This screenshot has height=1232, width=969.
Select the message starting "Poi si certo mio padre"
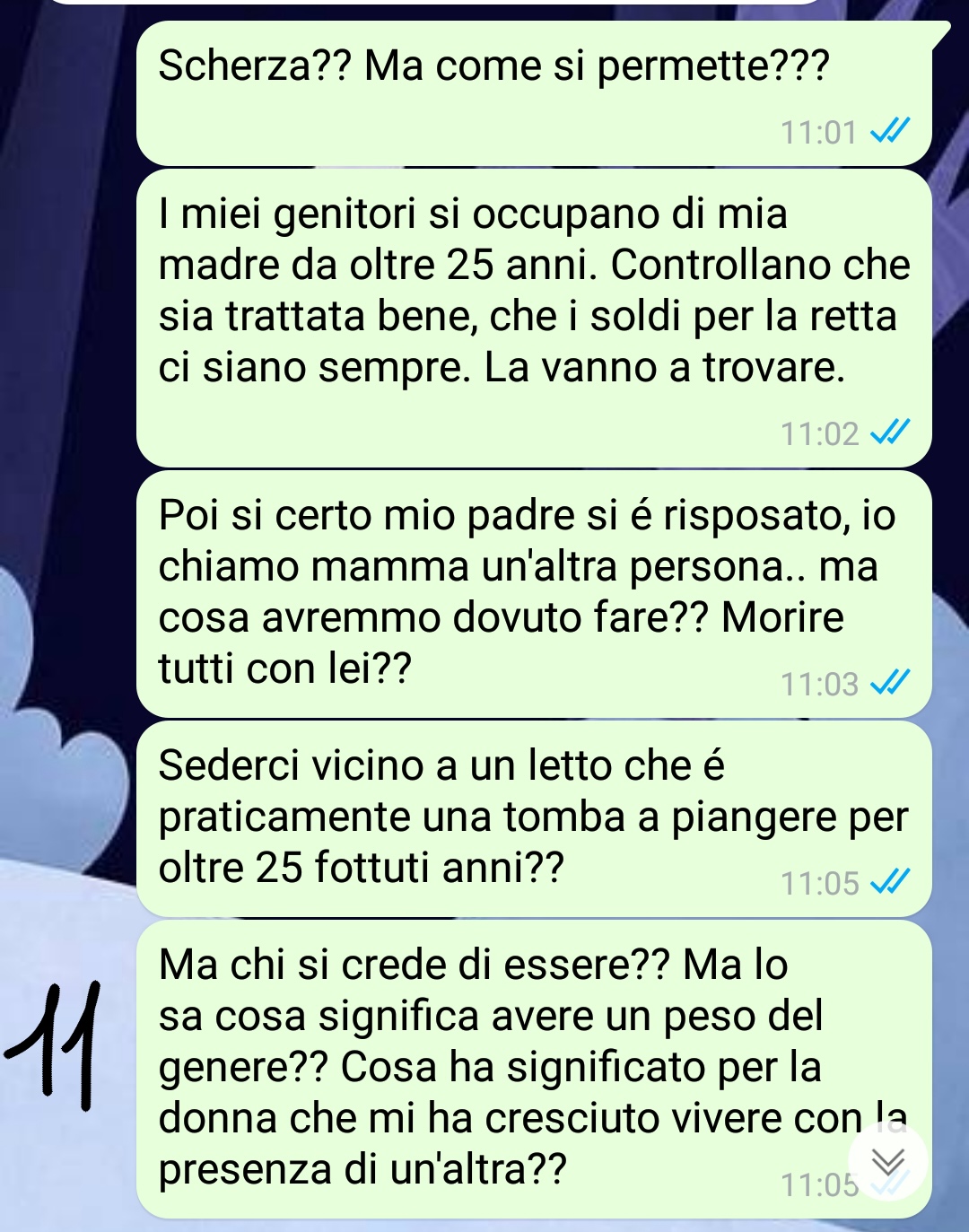pos(535,594)
